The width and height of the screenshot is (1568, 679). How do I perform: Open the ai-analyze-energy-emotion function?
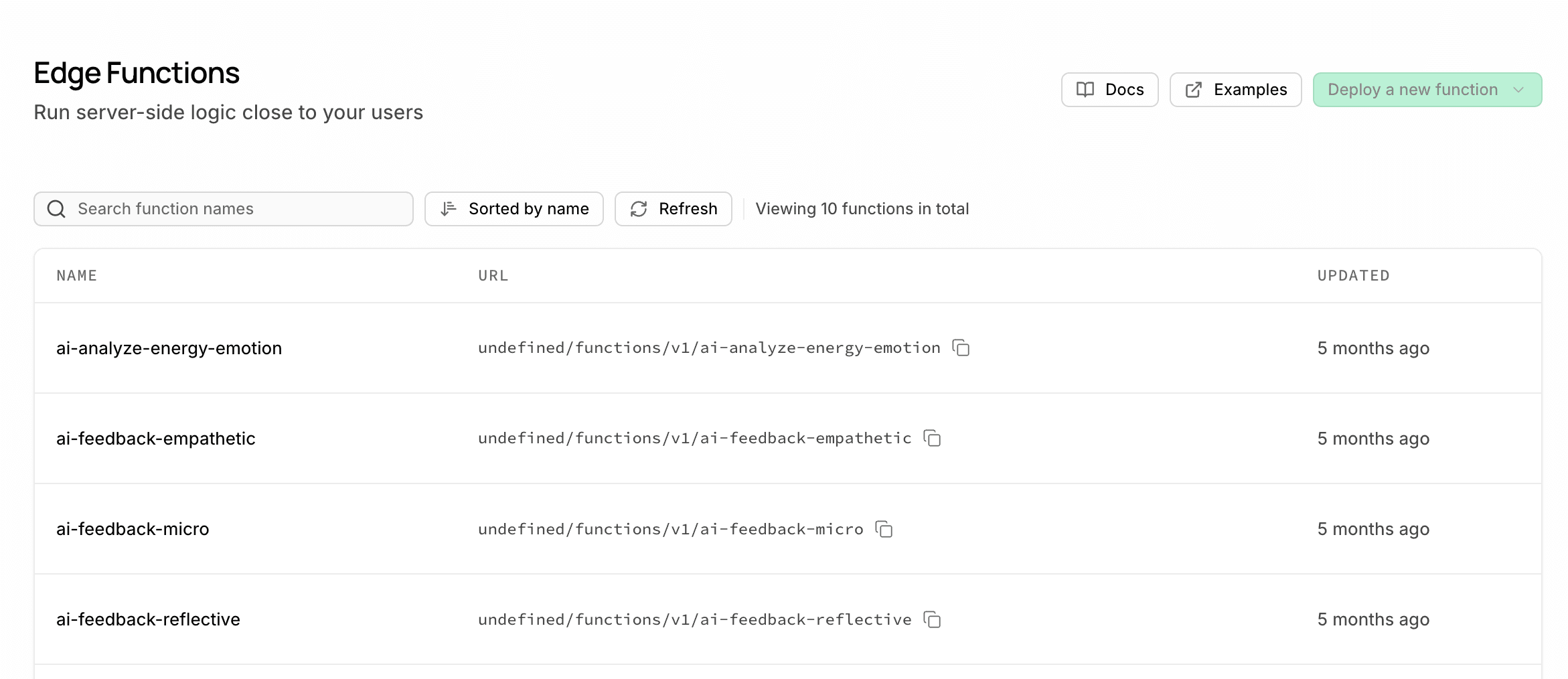click(x=169, y=348)
